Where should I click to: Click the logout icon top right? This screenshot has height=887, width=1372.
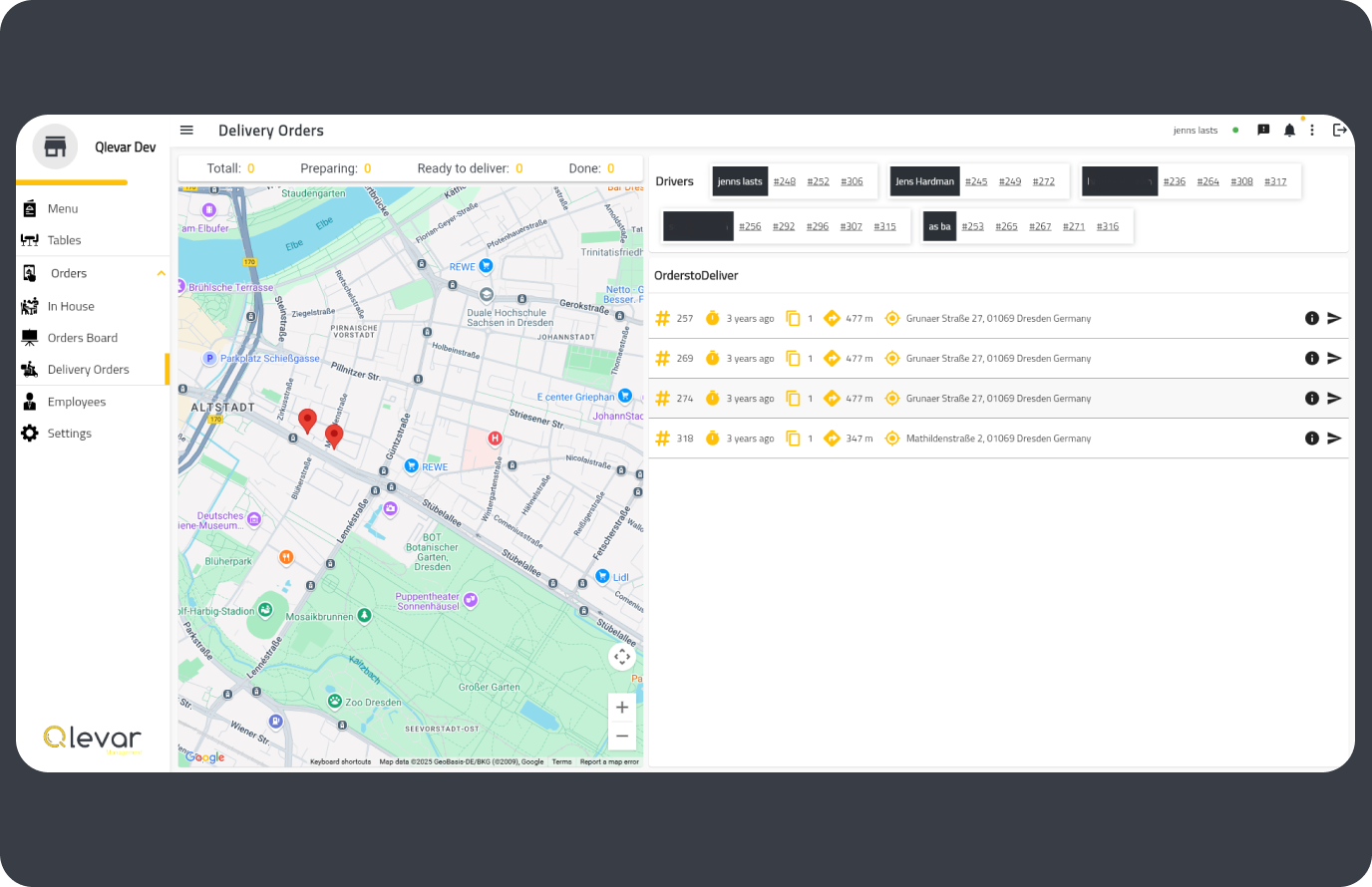1340,130
